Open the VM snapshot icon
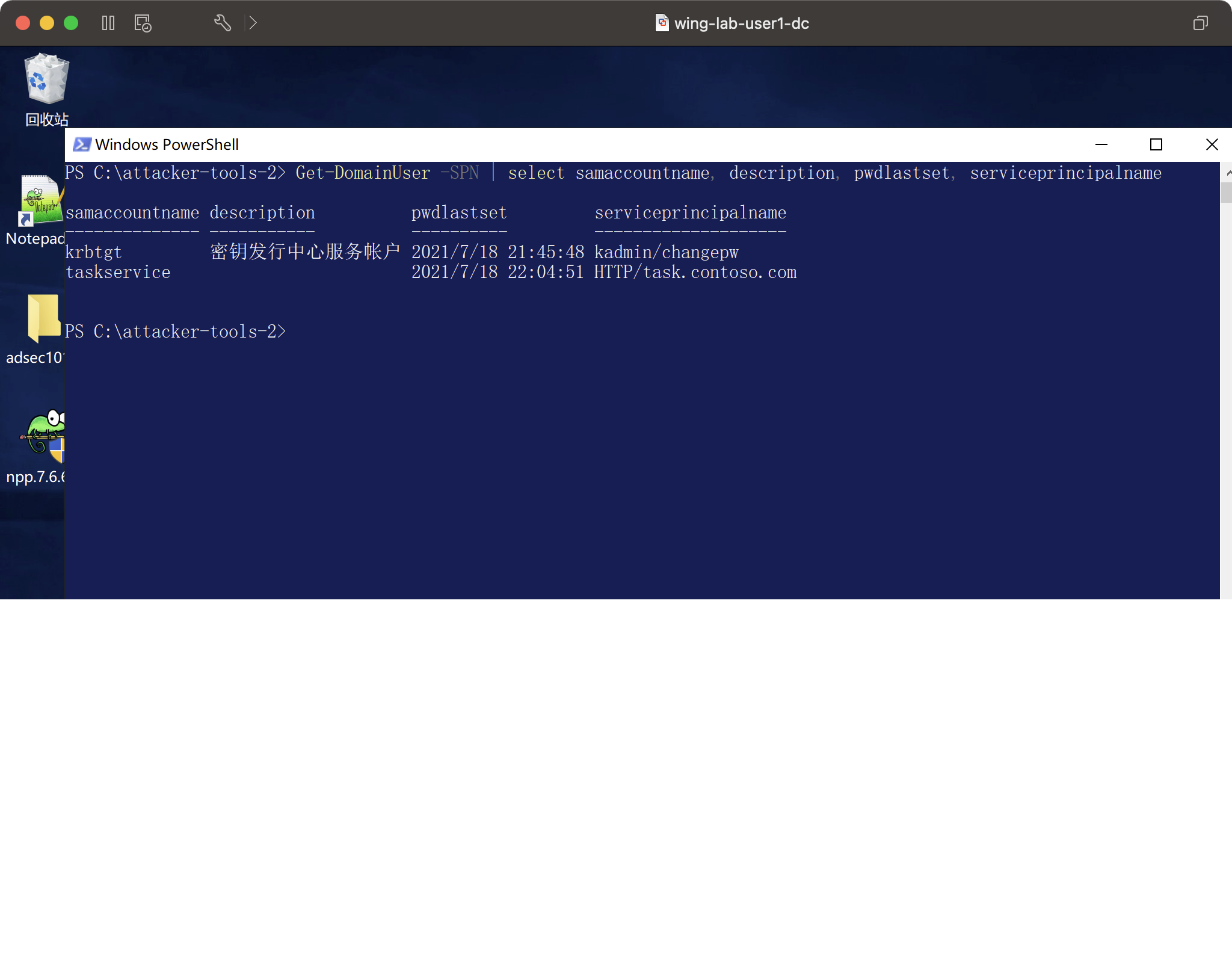The image size is (1232, 970). [143, 23]
